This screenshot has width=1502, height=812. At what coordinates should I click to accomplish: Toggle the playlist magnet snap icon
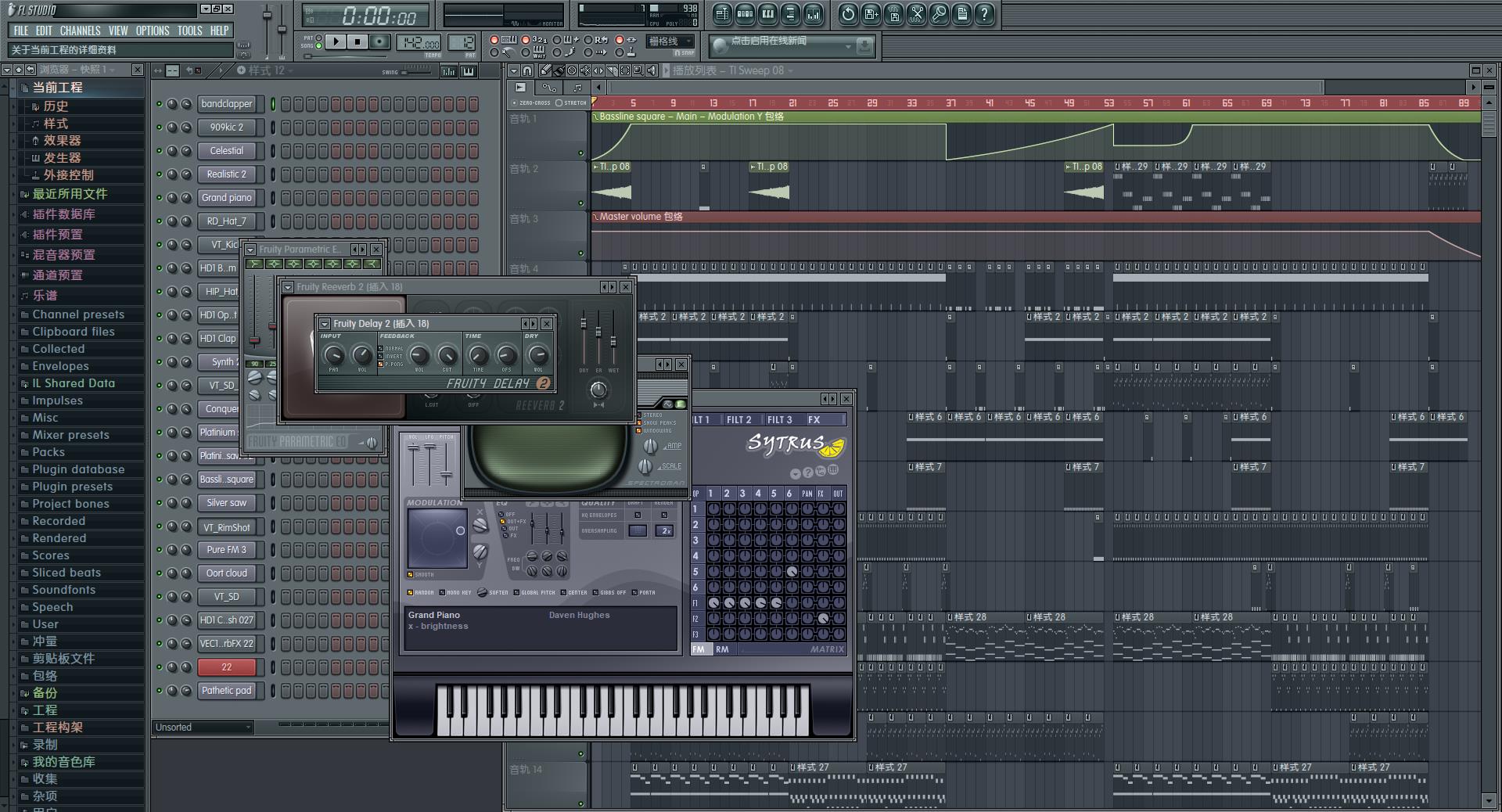point(527,70)
